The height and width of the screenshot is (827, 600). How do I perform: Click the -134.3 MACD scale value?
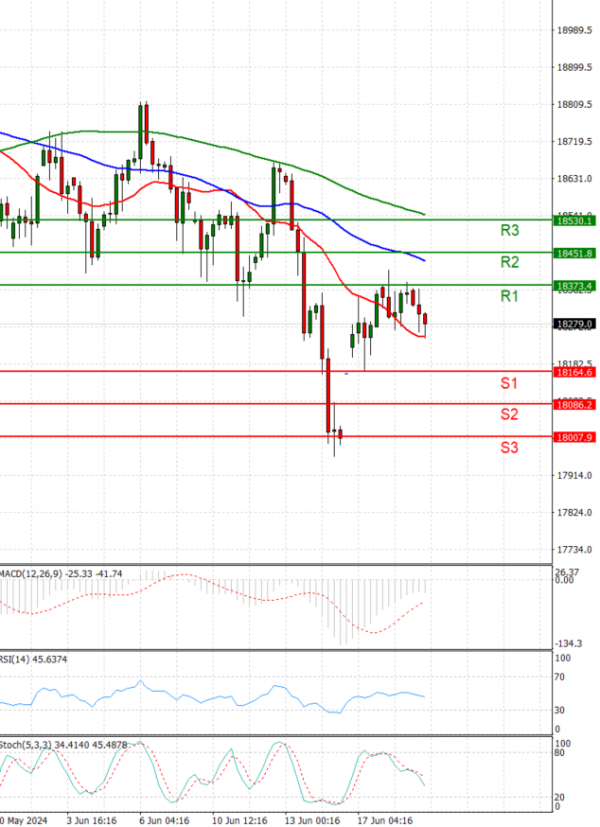569,643
